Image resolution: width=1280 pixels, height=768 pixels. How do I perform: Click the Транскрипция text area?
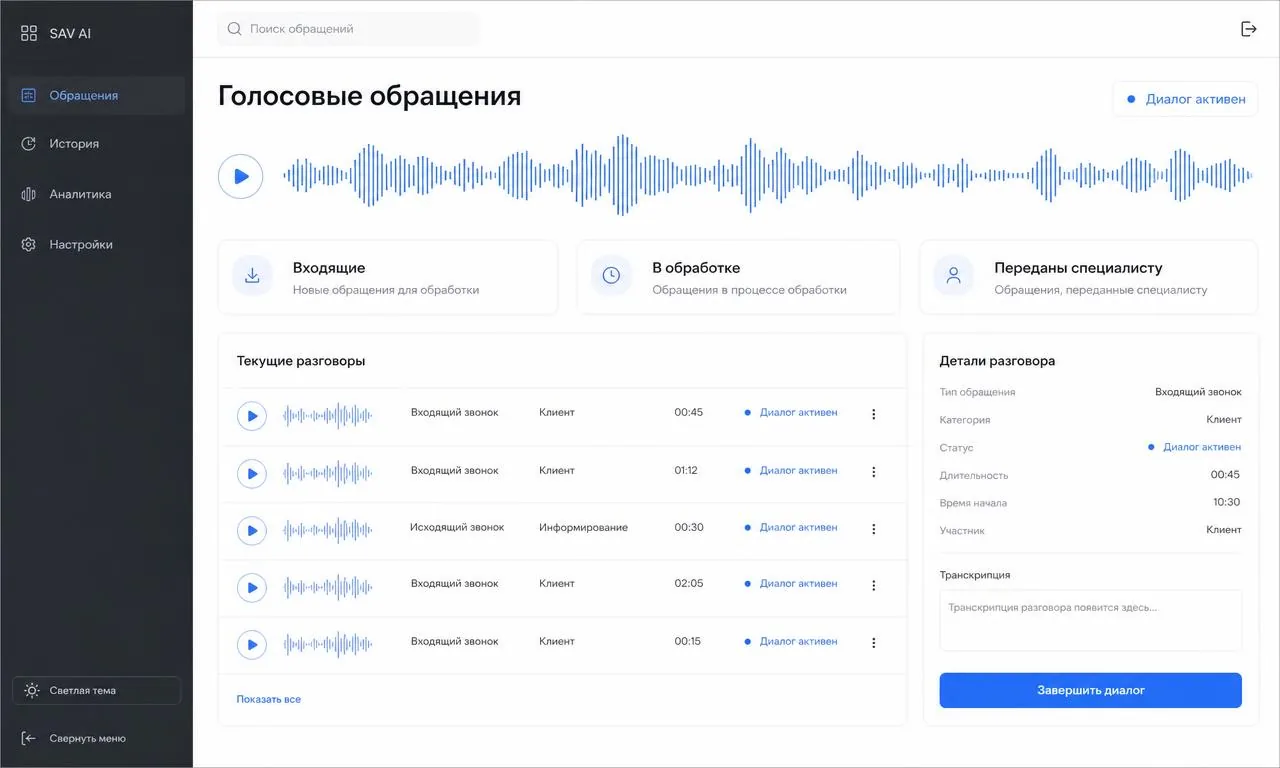tap(1090, 620)
